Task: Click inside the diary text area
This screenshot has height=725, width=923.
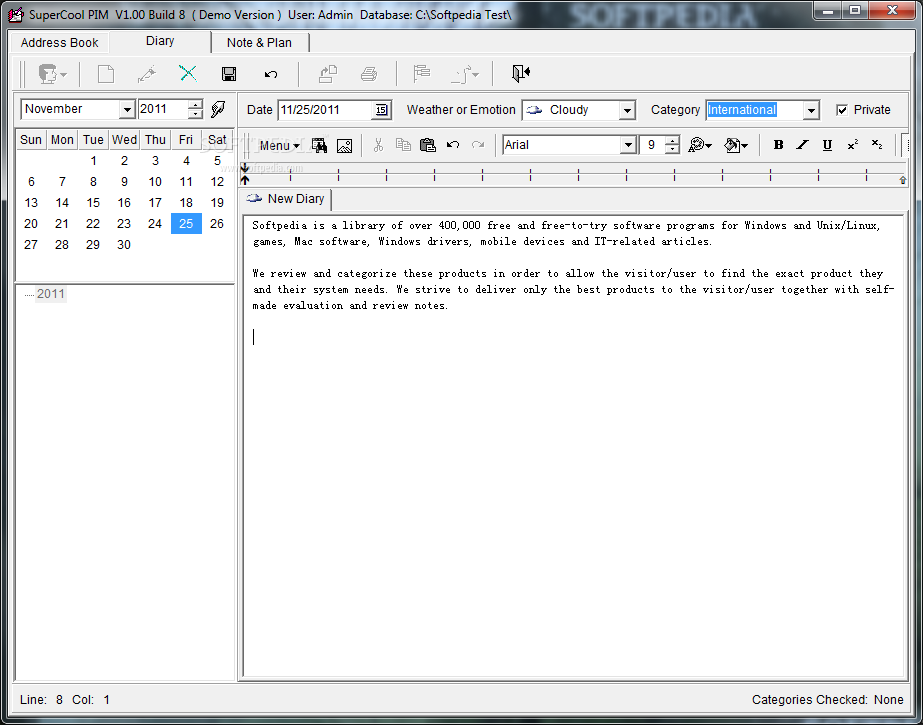Action: [x=574, y=446]
